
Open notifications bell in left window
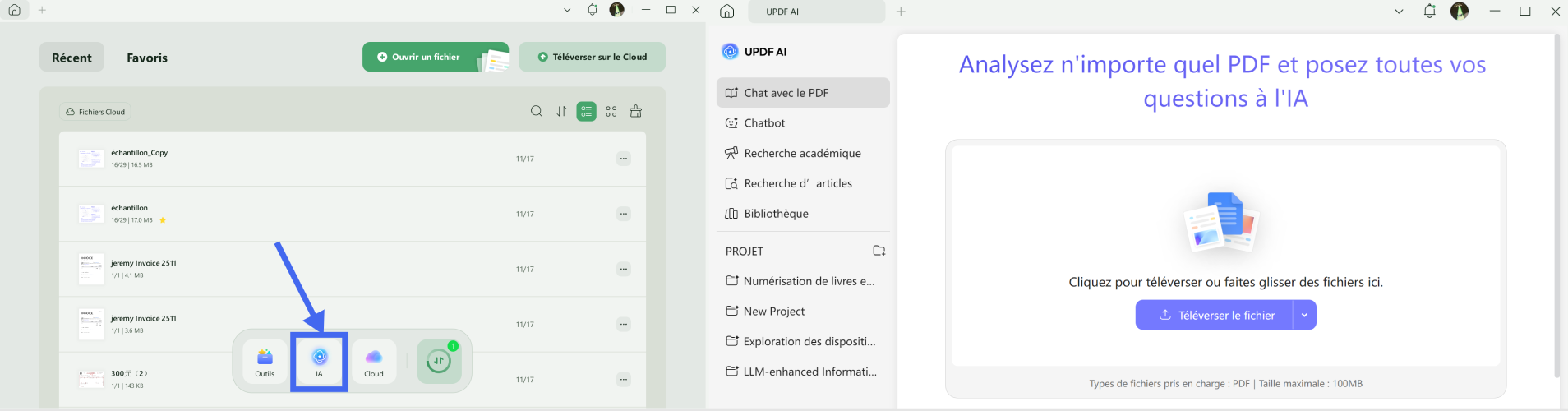[593, 10]
